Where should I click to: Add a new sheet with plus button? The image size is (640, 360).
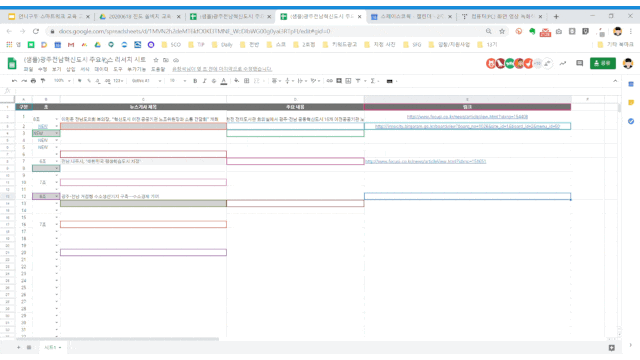coord(18,347)
